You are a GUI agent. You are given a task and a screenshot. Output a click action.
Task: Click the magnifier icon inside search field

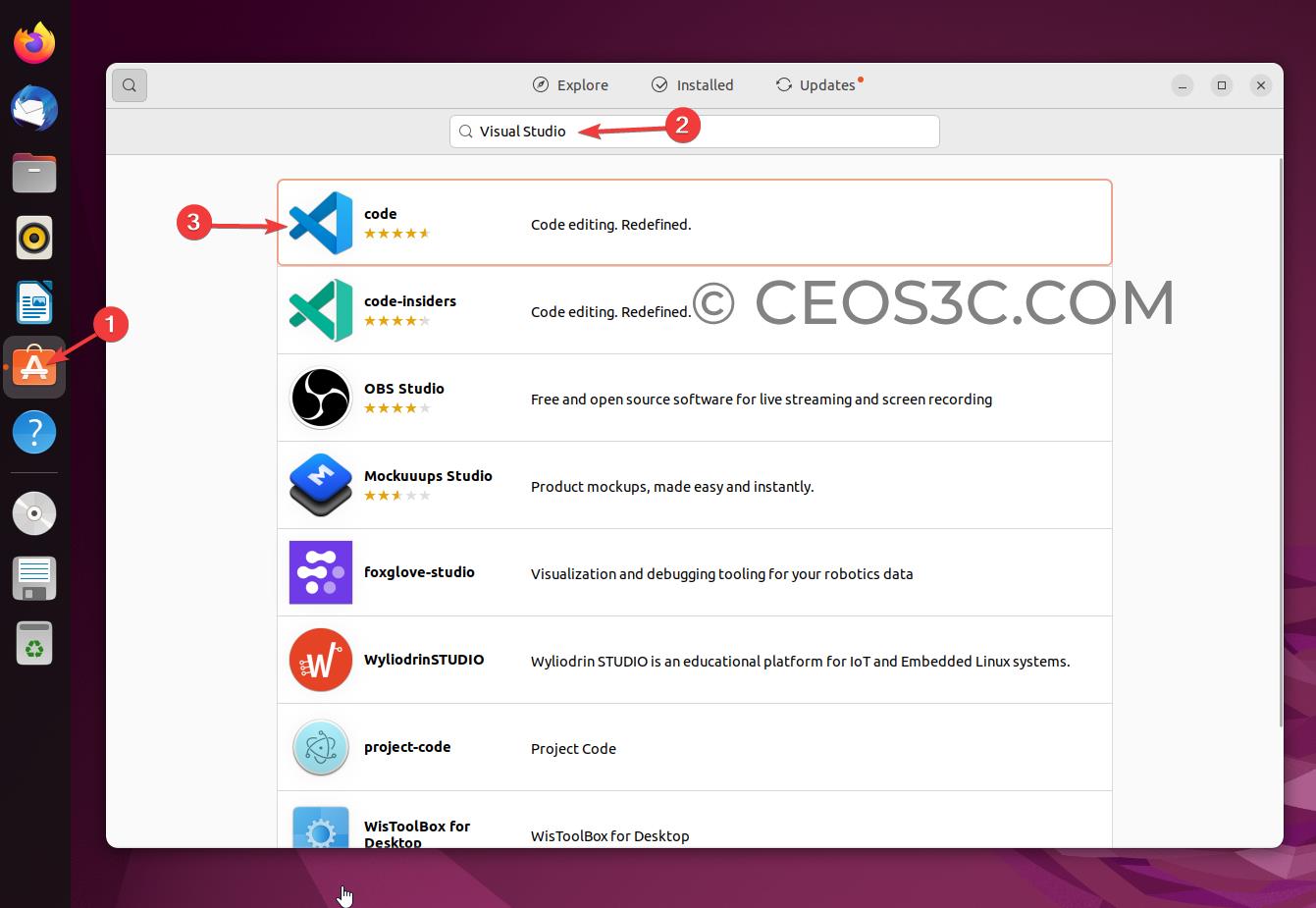click(x=466, y=131)
